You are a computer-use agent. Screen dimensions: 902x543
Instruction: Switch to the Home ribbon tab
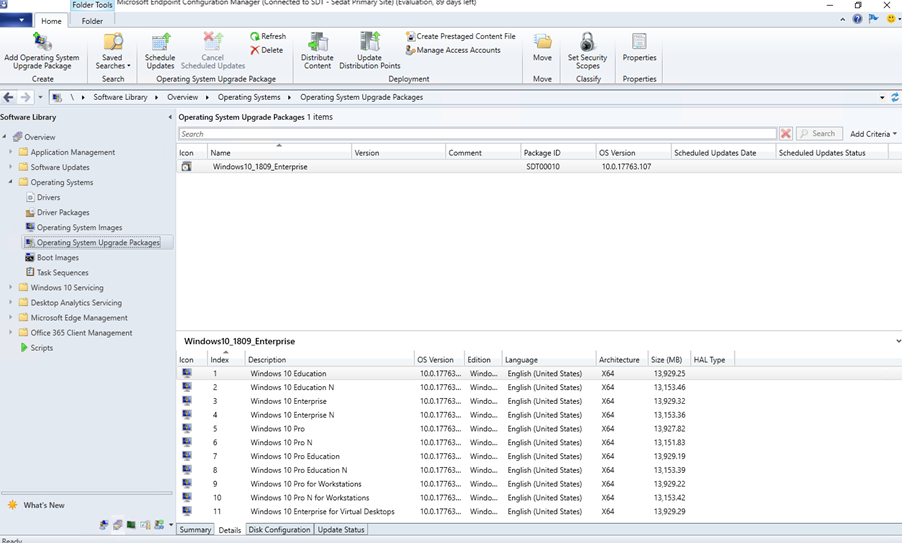tap(51, 21)
